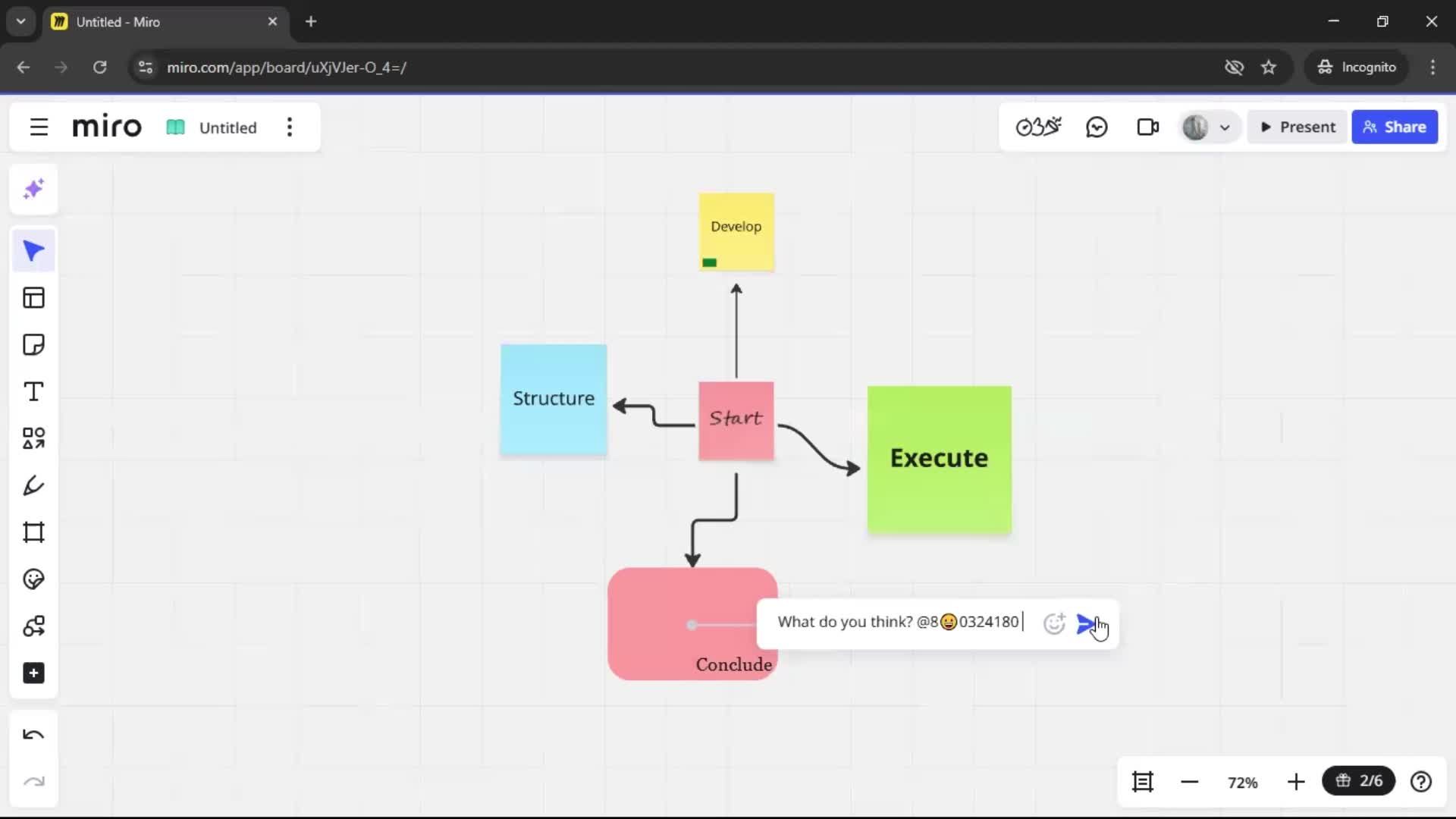Open the Templates tool
The height and width of the screenshot is (819, 1456).
click(33, 298)
